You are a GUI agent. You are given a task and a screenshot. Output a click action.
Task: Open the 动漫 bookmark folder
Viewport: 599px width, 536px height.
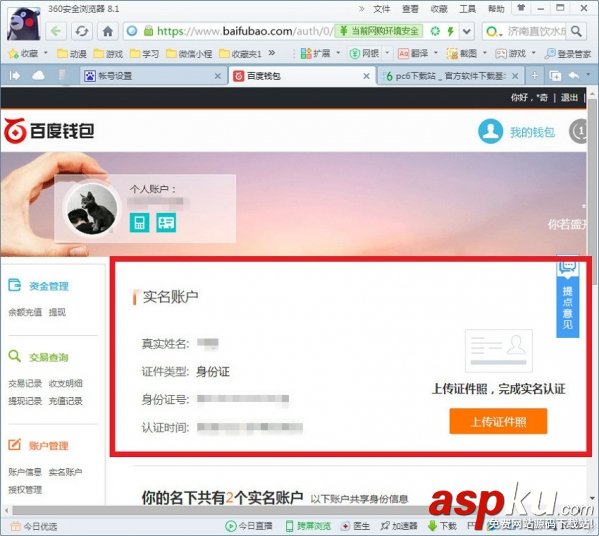tap(71, 53)
